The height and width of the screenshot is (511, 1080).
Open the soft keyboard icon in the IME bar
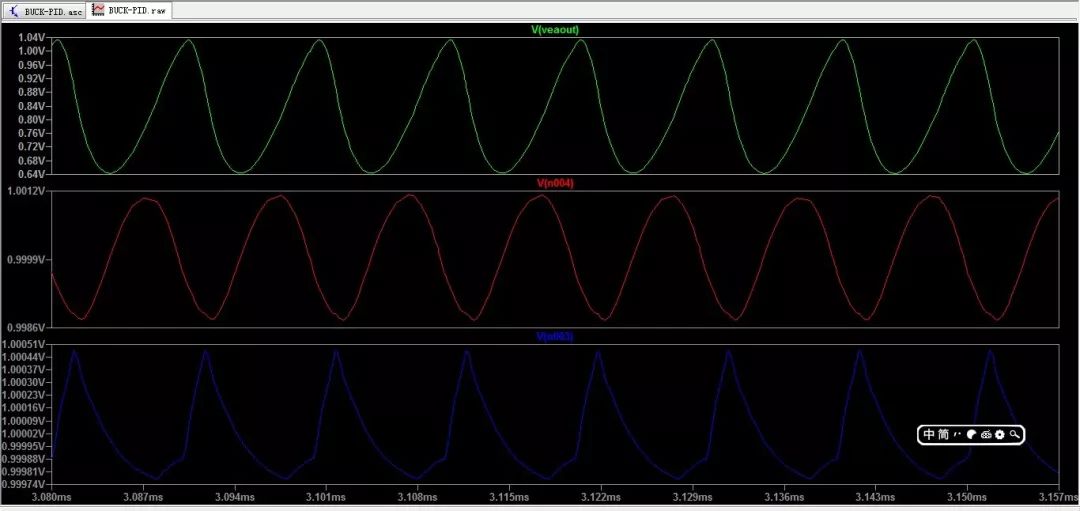[x=986, y=435]
